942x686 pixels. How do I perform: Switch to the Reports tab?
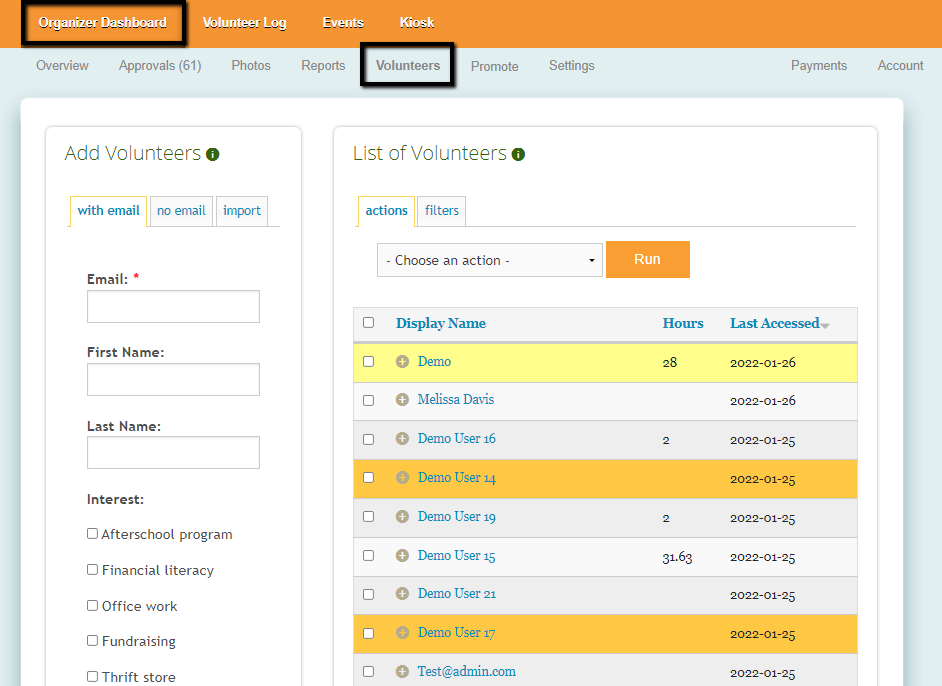coord(323,66)
